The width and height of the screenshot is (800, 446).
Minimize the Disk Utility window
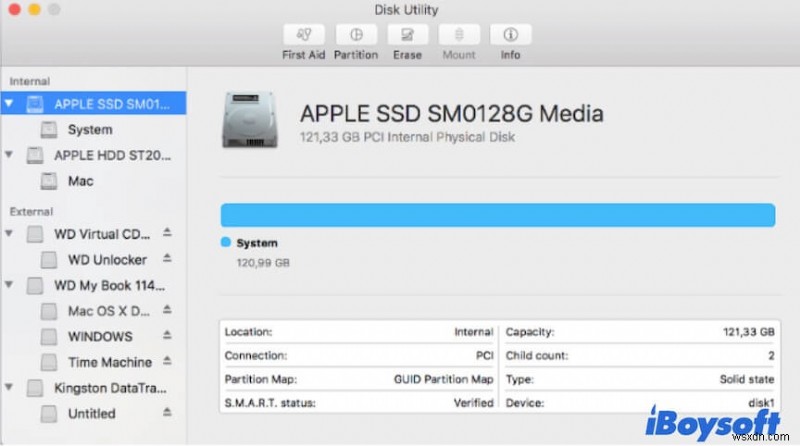point(34,9)
